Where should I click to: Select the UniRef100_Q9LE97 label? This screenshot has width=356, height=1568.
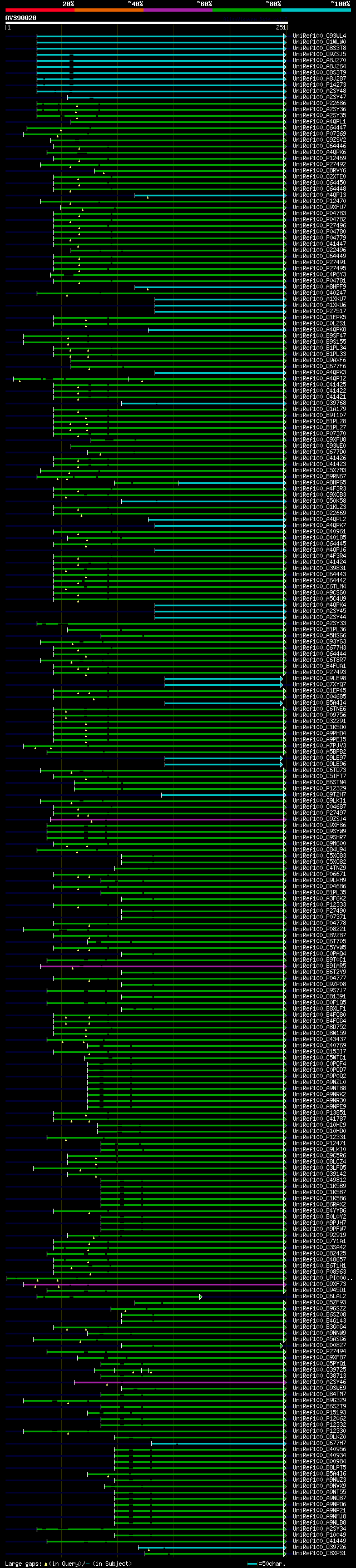(319, 758)
